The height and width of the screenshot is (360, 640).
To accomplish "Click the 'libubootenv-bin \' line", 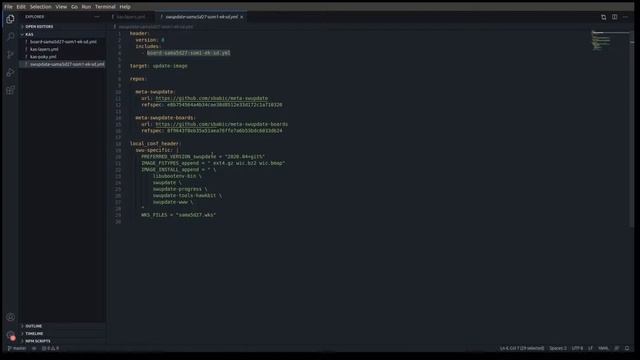I will [177, 176].
